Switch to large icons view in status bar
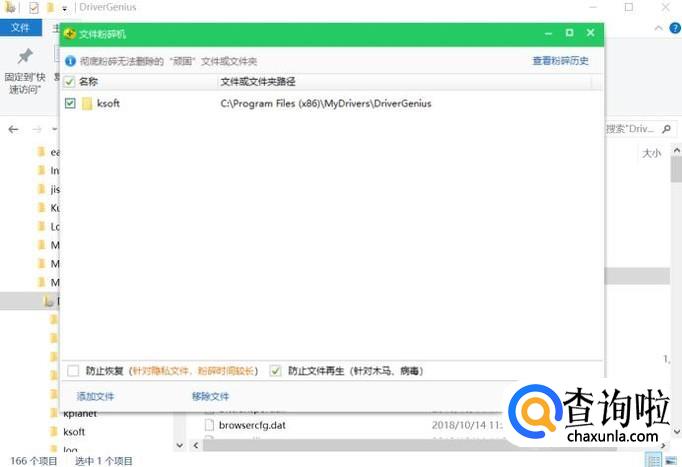This screenshot has height=467, width=682. pos(671,460)
